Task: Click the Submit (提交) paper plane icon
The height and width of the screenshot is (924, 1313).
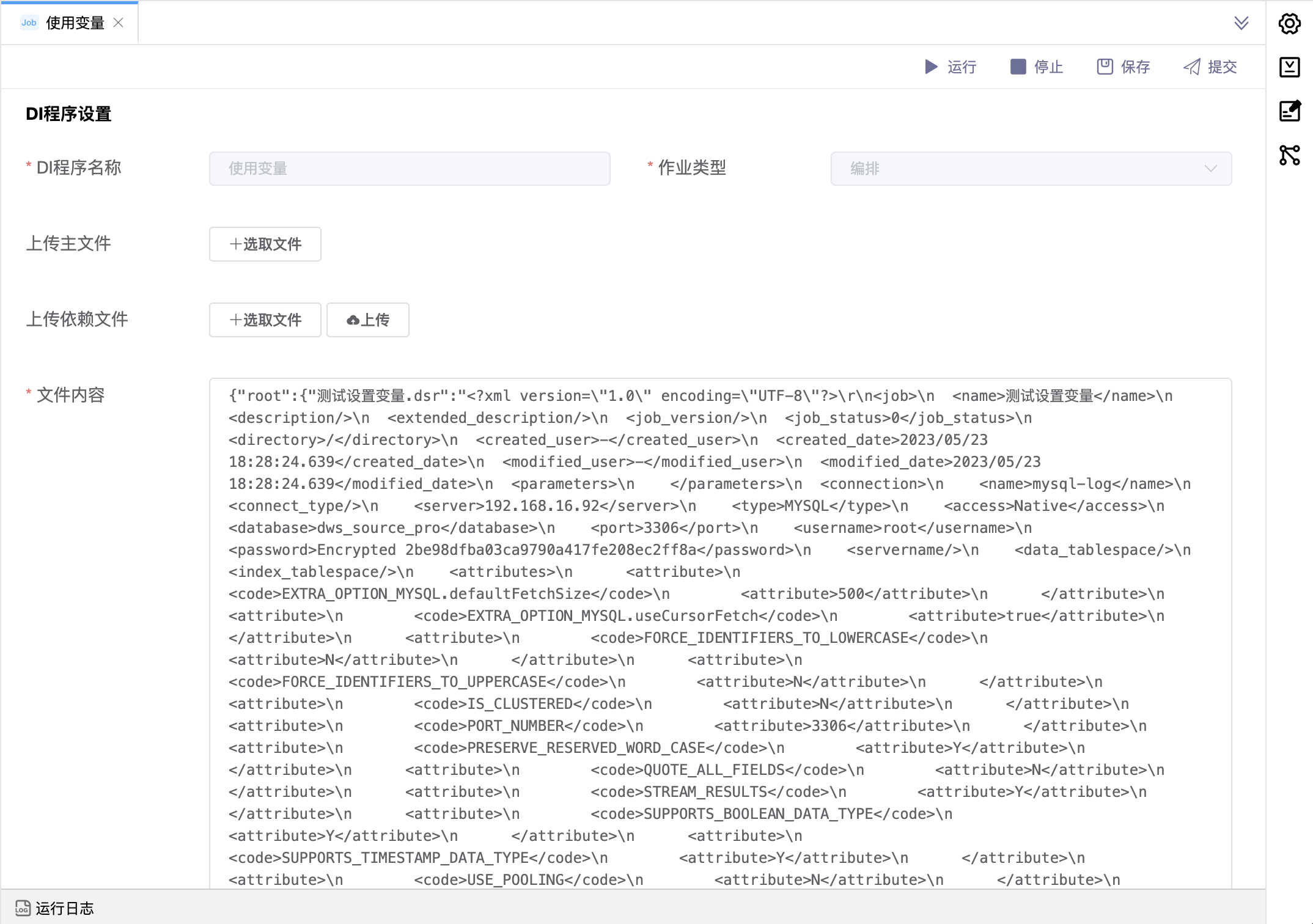Action: [x=1192, y=67]
